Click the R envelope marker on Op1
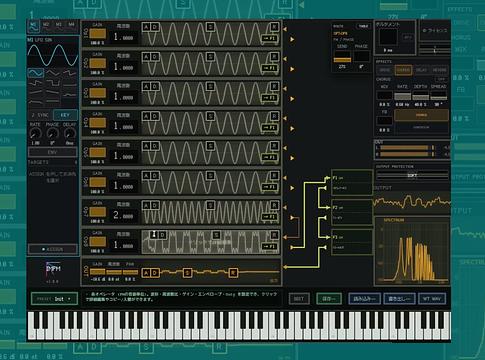 pos(274,27)
